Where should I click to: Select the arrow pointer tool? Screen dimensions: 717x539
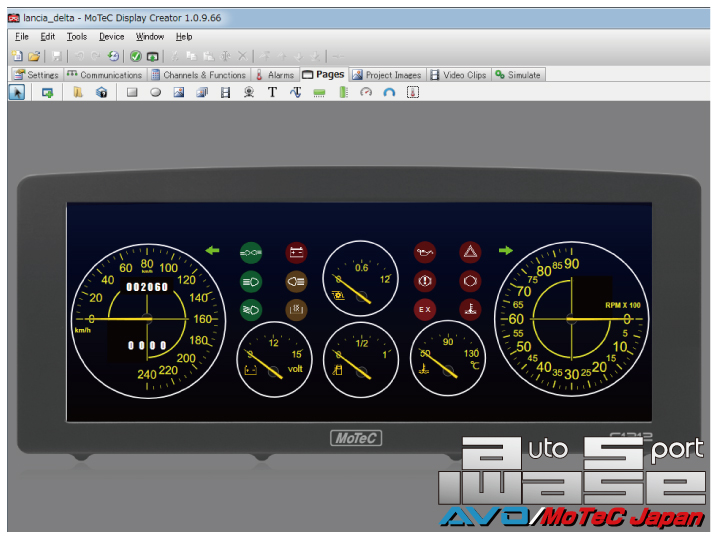click(17, 92)
